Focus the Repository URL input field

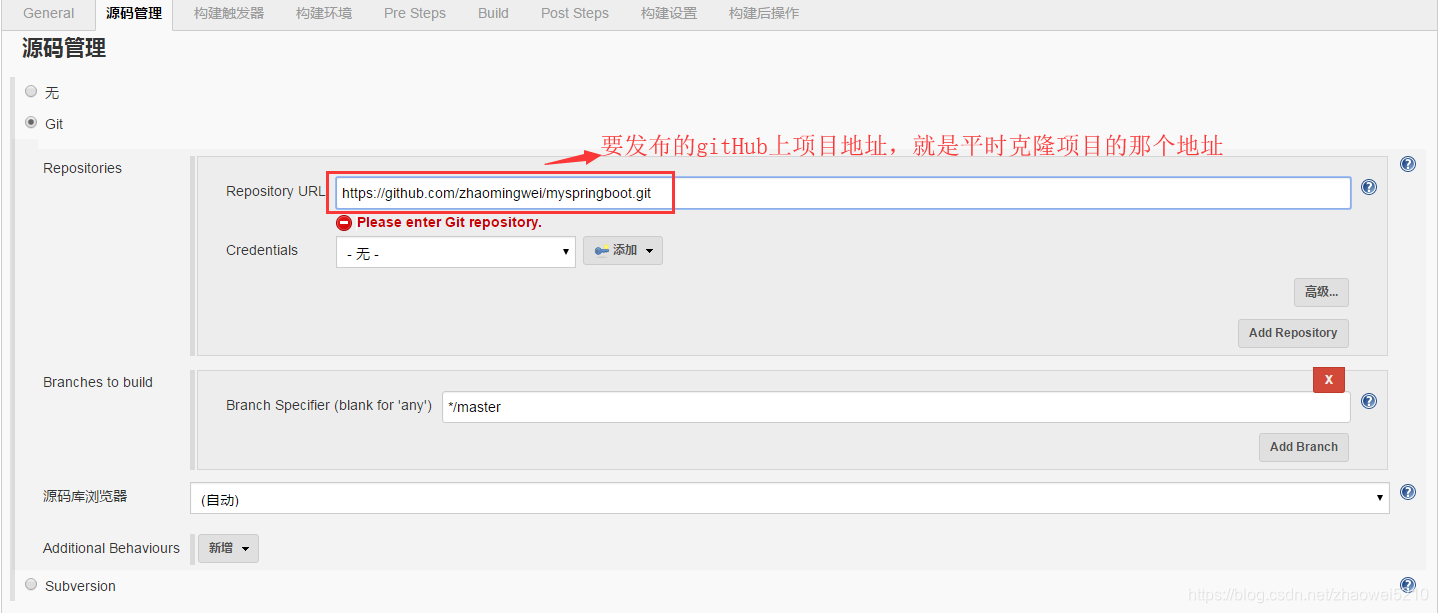tap(843, 193)
